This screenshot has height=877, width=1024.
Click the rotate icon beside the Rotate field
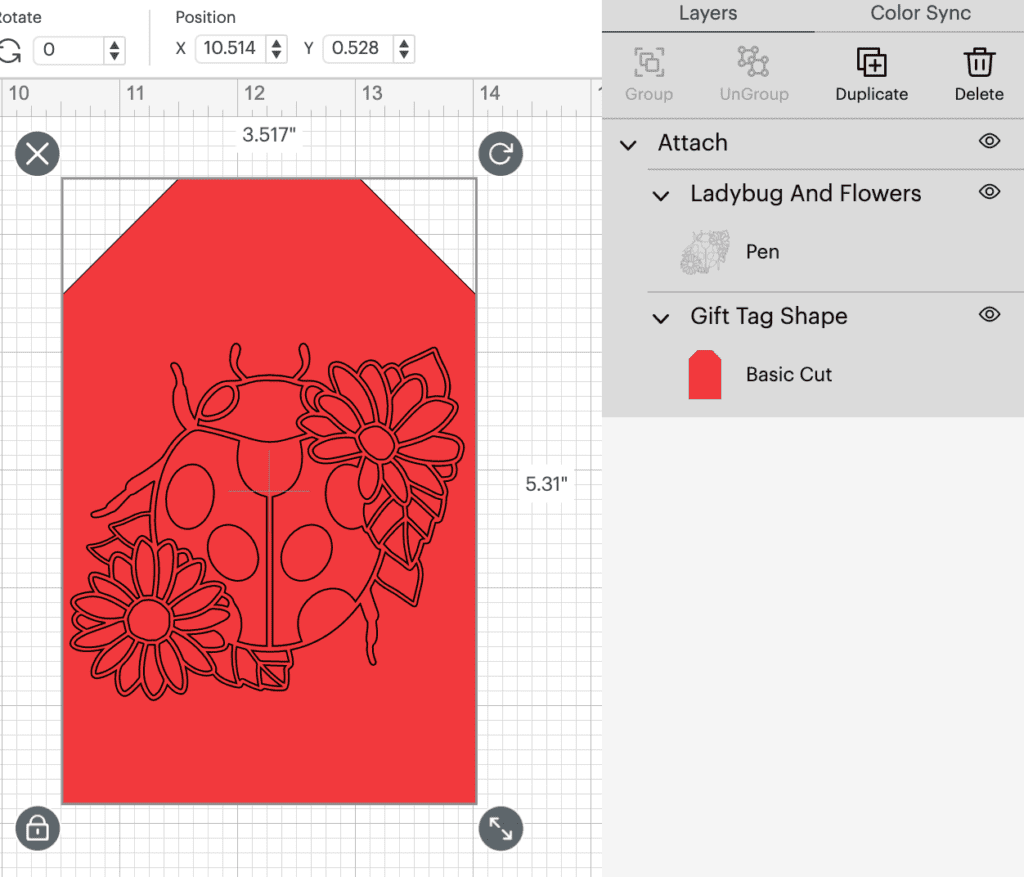point(10,50)
